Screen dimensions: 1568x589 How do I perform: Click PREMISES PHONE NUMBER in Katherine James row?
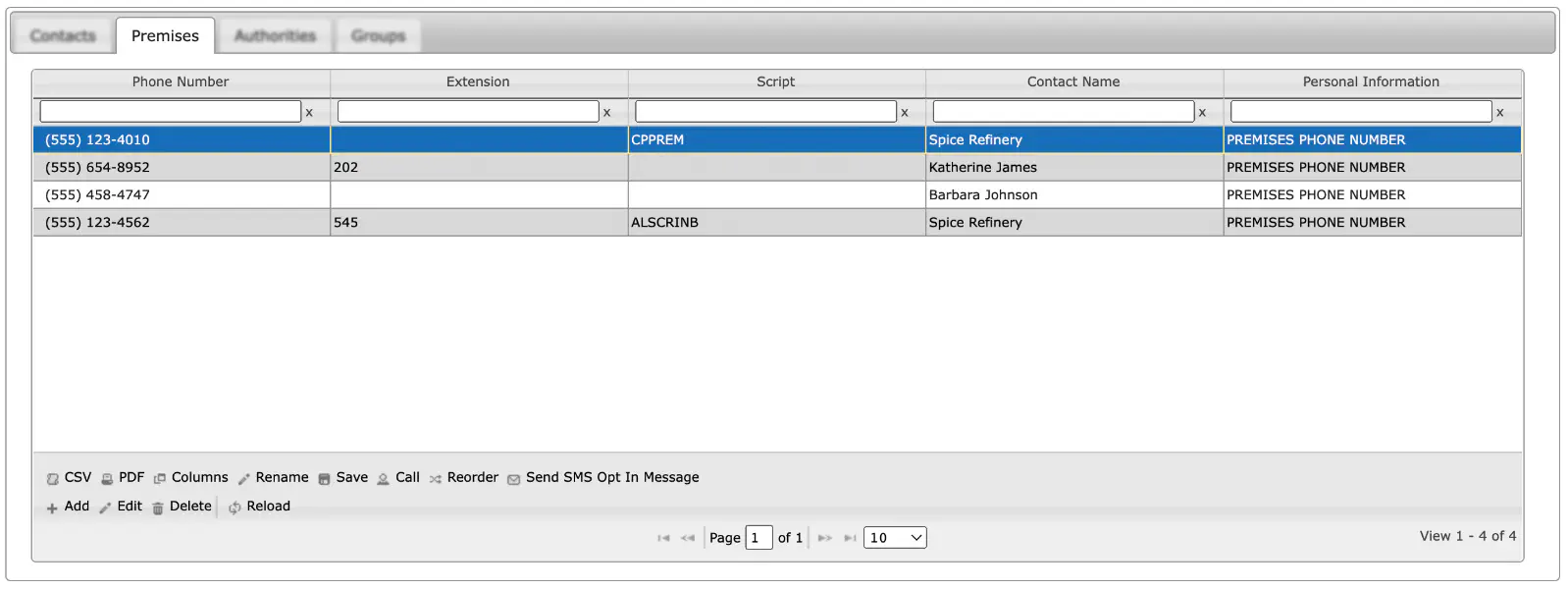click(x=1316, y=168)
